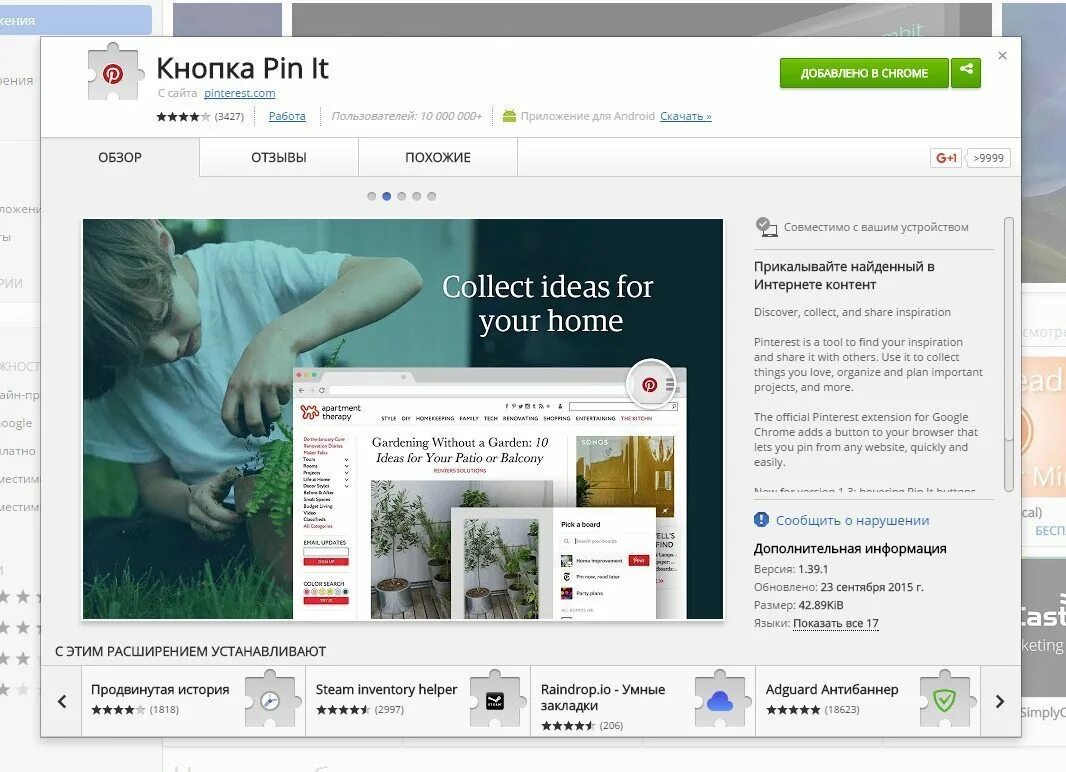Viewport: 1066px width, 772px height.
Task: Click the star rating in the header
Action: pos(184,117)
